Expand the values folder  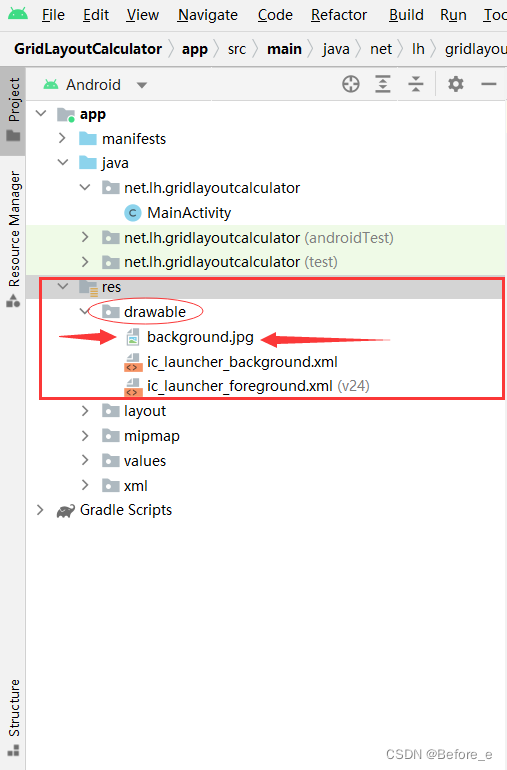85,460
